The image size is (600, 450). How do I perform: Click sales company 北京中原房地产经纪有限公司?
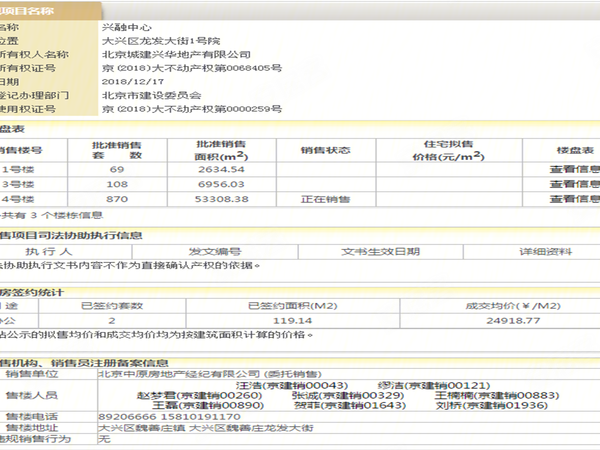[x=179, y=374]
